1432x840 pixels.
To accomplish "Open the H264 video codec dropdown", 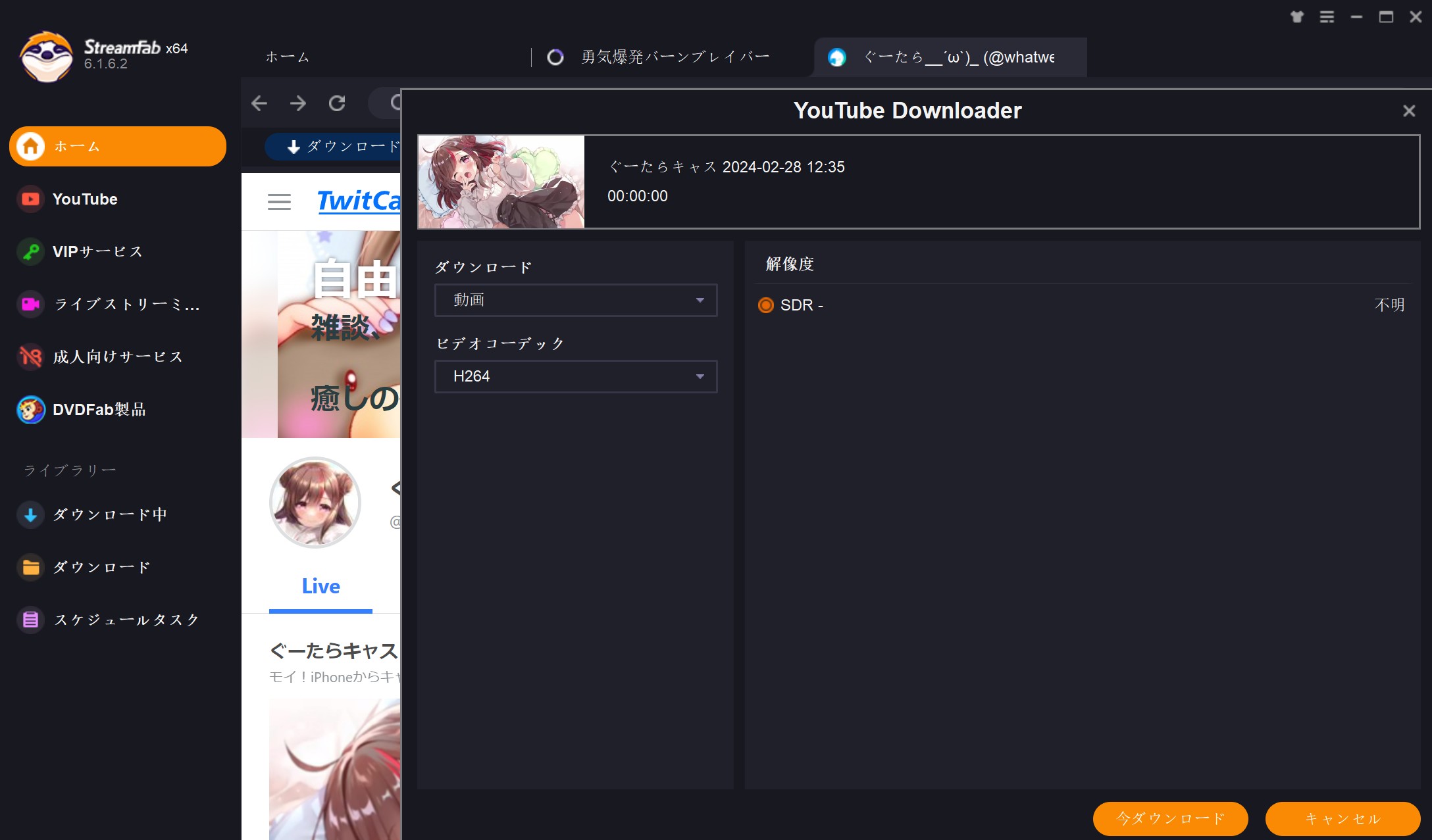I will [x=576, y=376].
